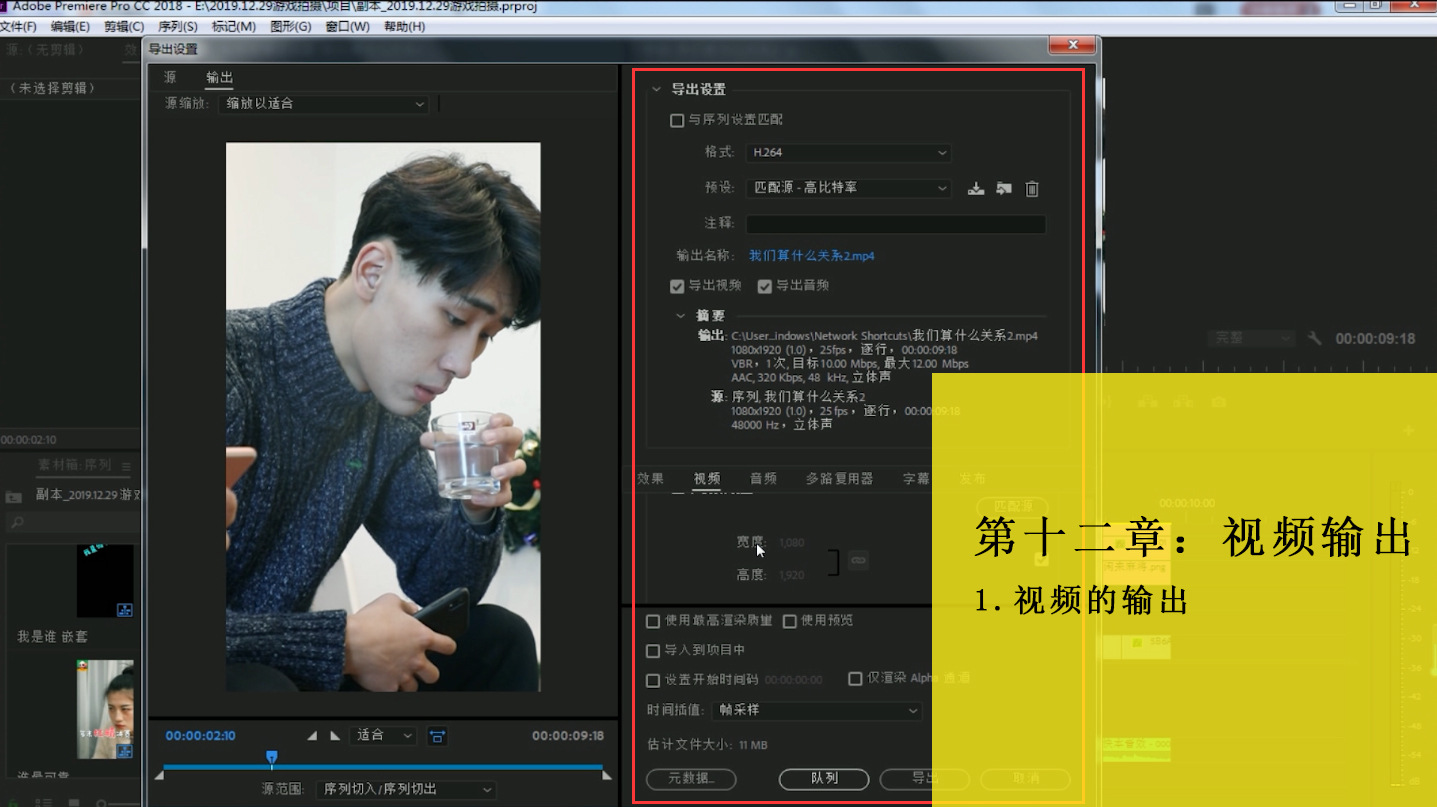Open the 窗口(W) menu
Screen dimensions: 1437x807
pyautogui.click(x=347, y=26)
